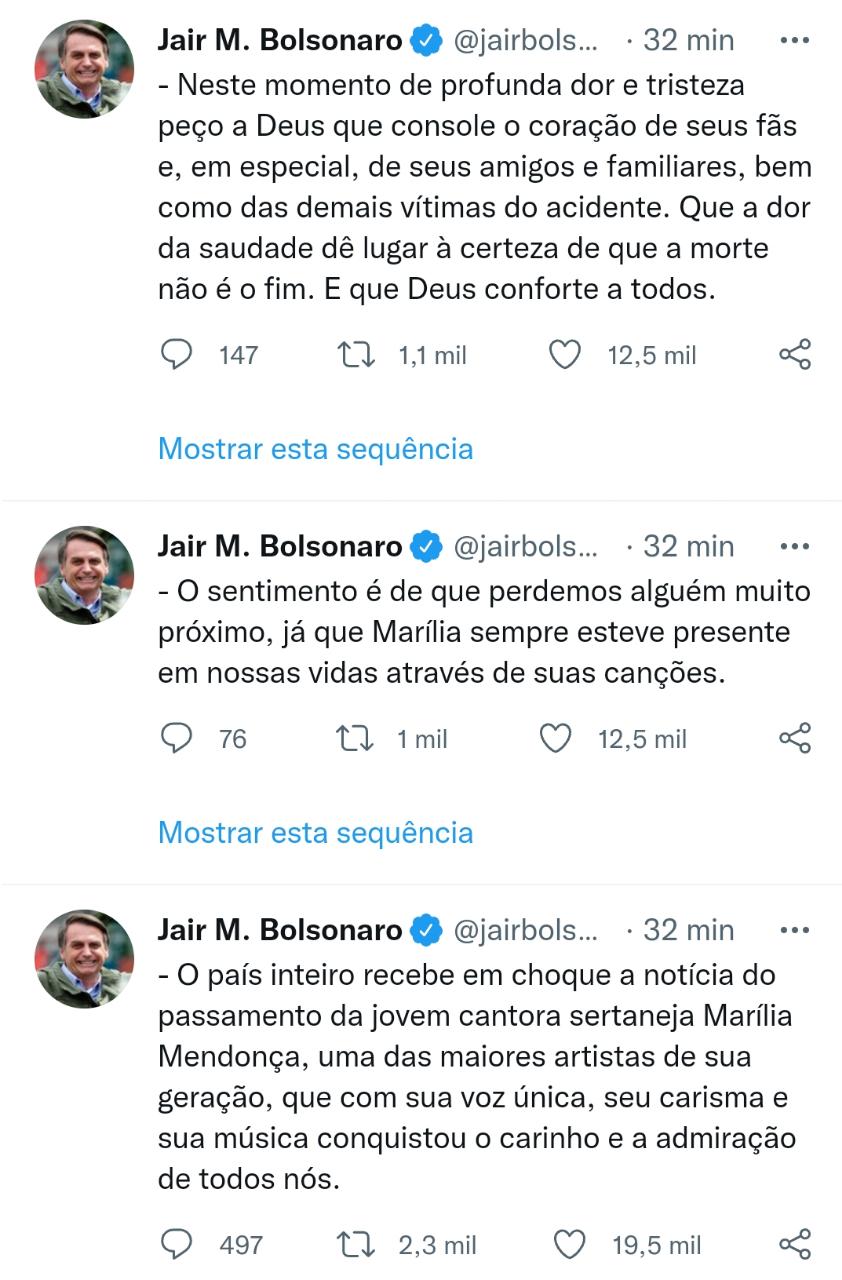Open Jair M. Bolsonaro avatar on first tweet
The image size is (842, 1280).
[x=85, y=69]
